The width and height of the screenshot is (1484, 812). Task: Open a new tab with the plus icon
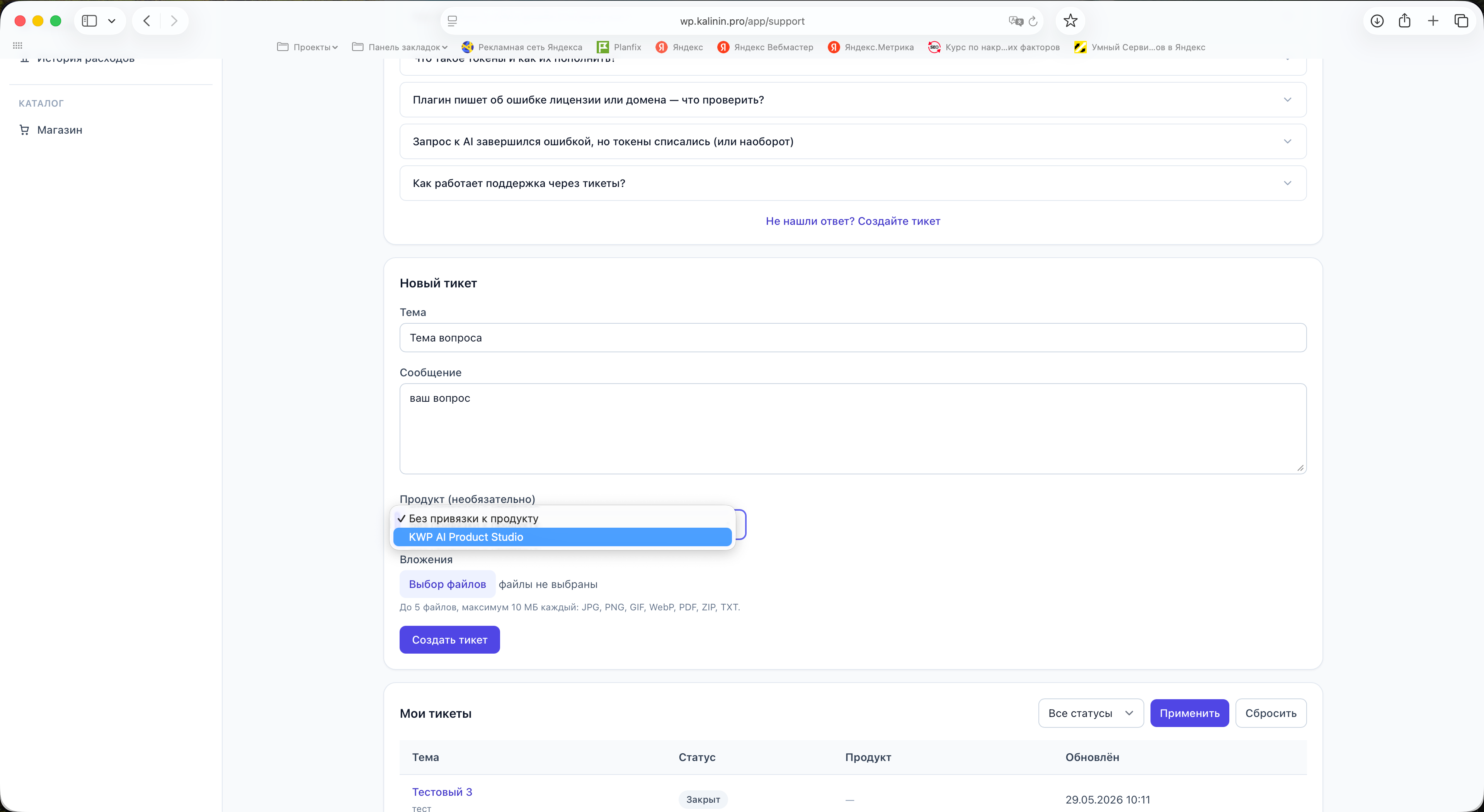1433,21
